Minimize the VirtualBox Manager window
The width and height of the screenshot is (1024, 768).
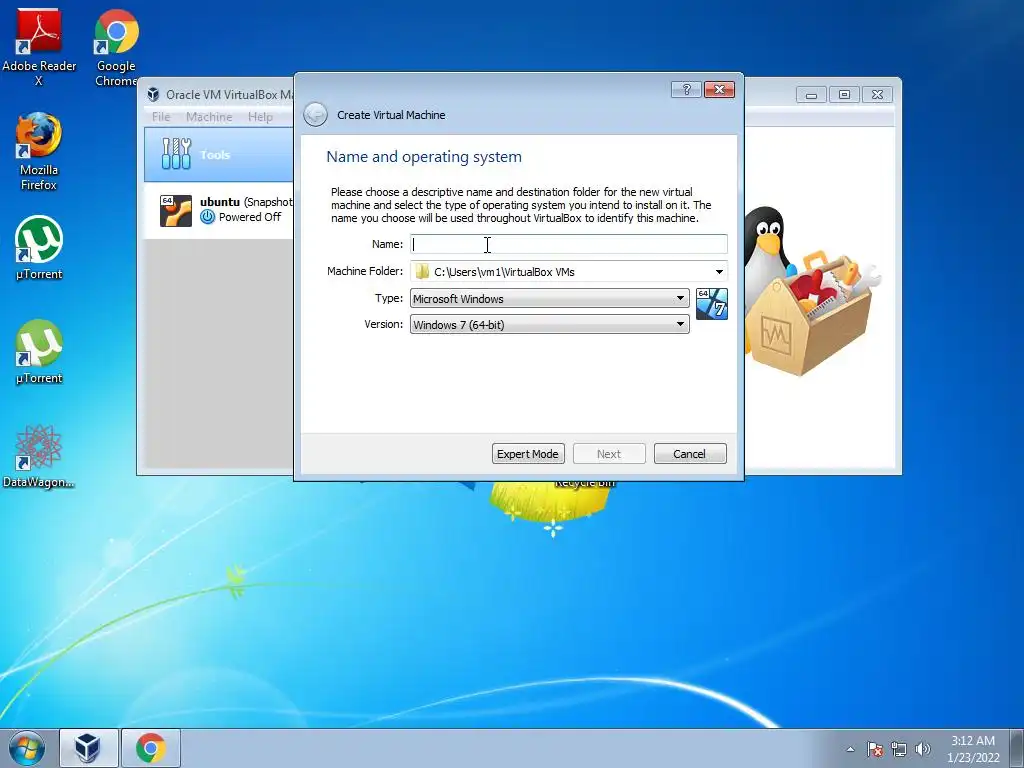click(x=811, y=95)
